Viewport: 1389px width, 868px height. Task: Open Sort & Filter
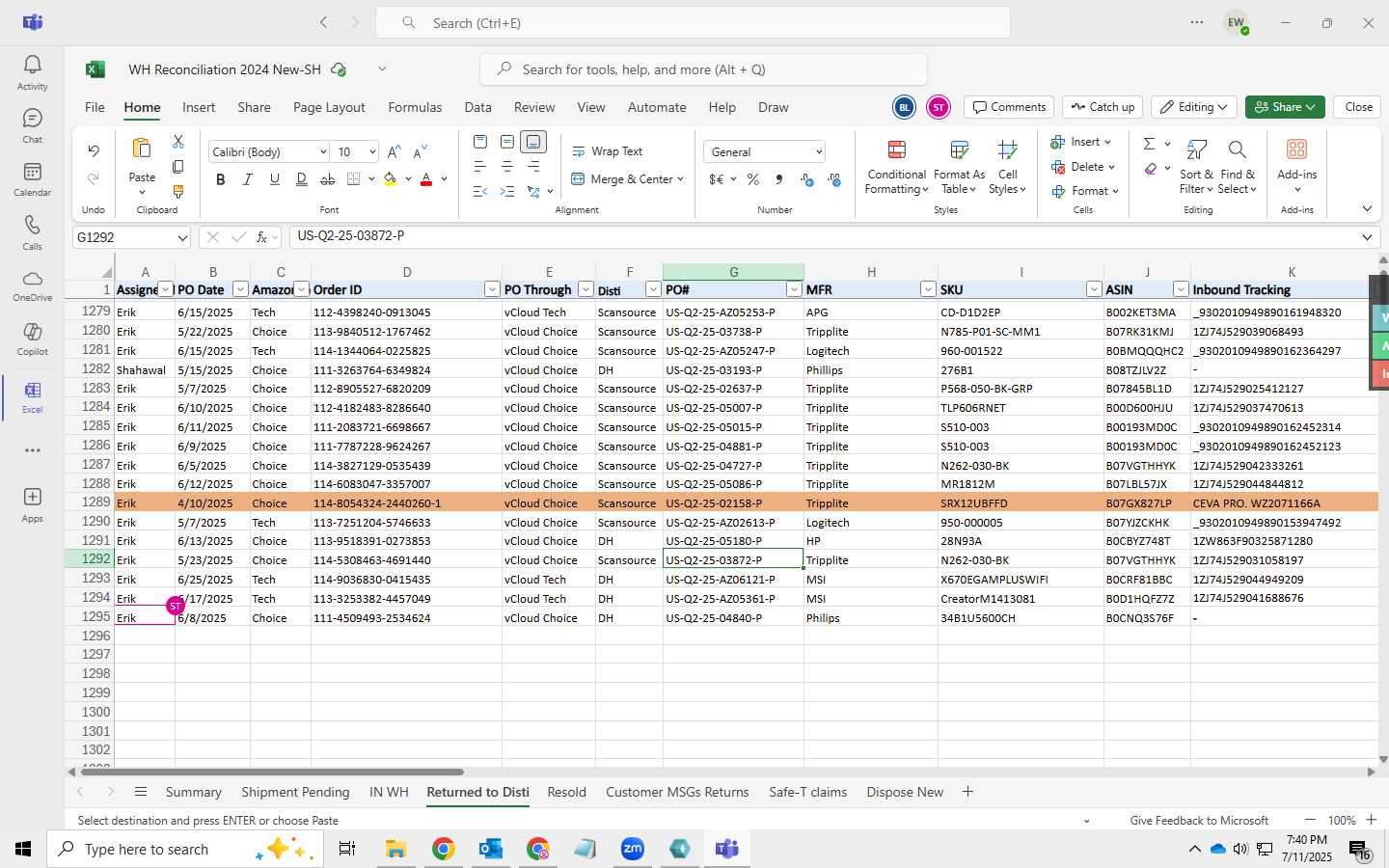pyautogui.click(x=1196, y=166)
